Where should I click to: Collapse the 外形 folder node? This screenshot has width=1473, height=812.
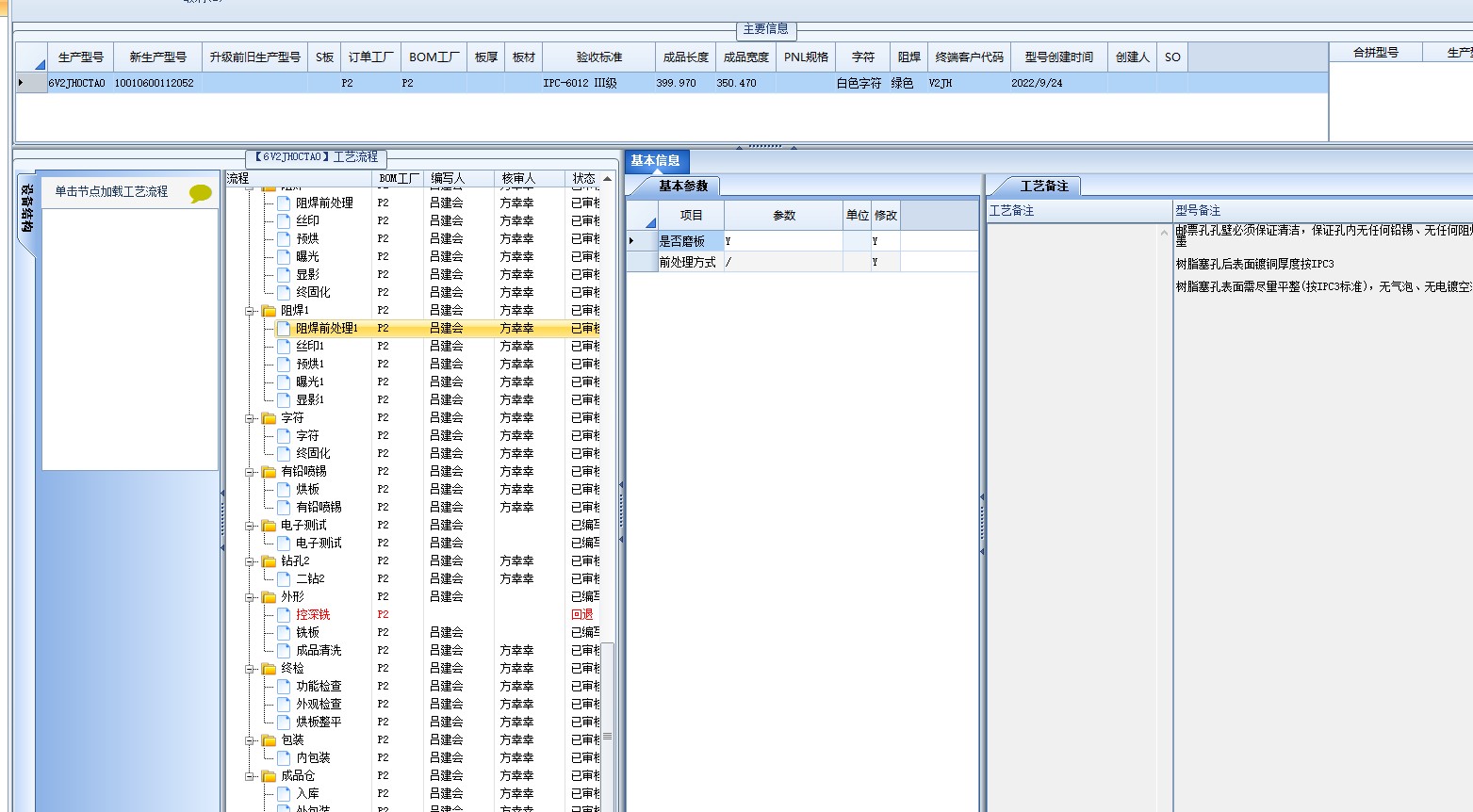pyautogui.click(x=251, y=597)
